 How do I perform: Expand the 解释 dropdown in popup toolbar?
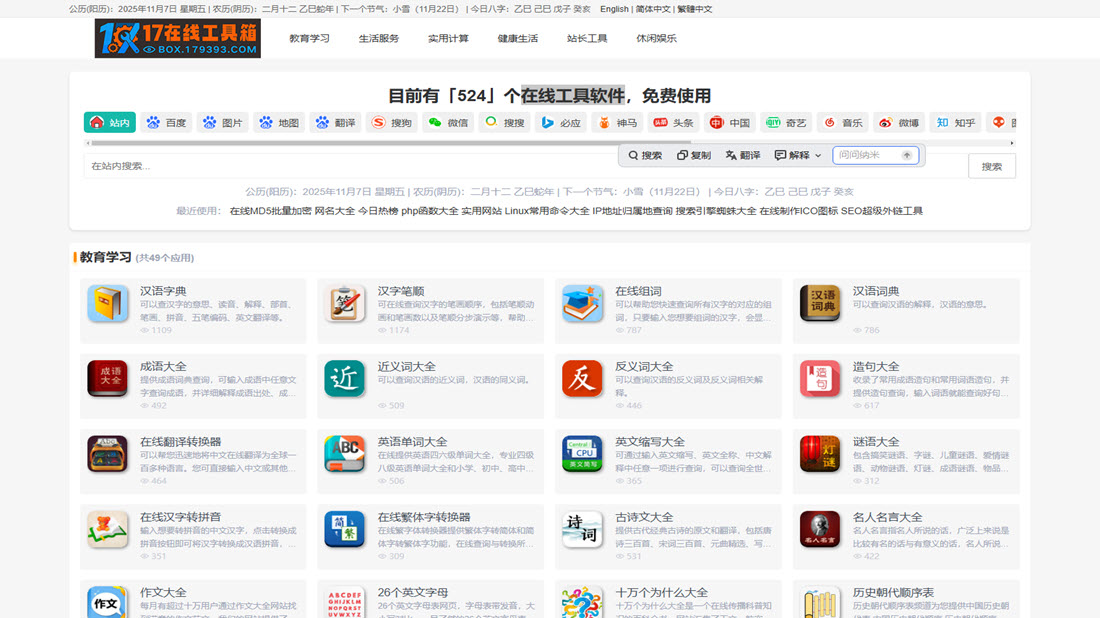coord(799,156)
